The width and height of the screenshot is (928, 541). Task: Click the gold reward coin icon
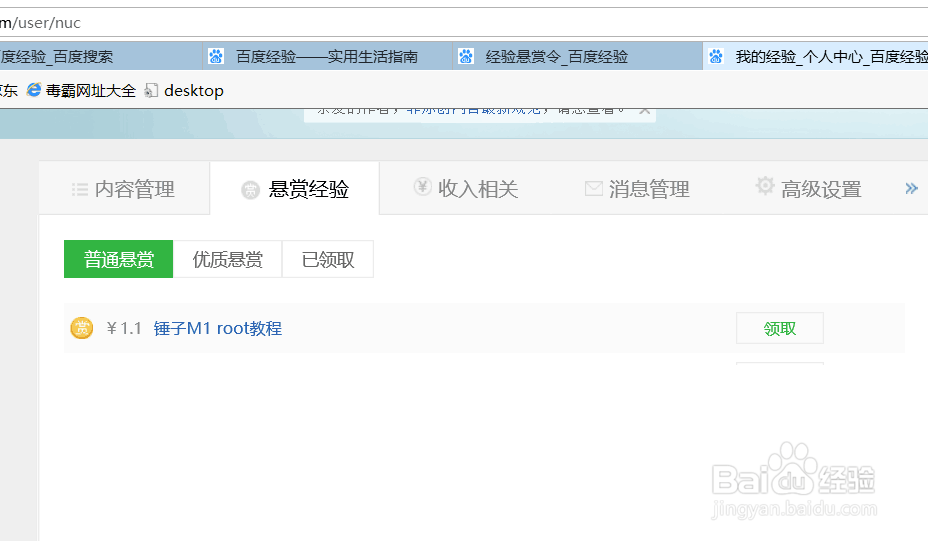82,328
